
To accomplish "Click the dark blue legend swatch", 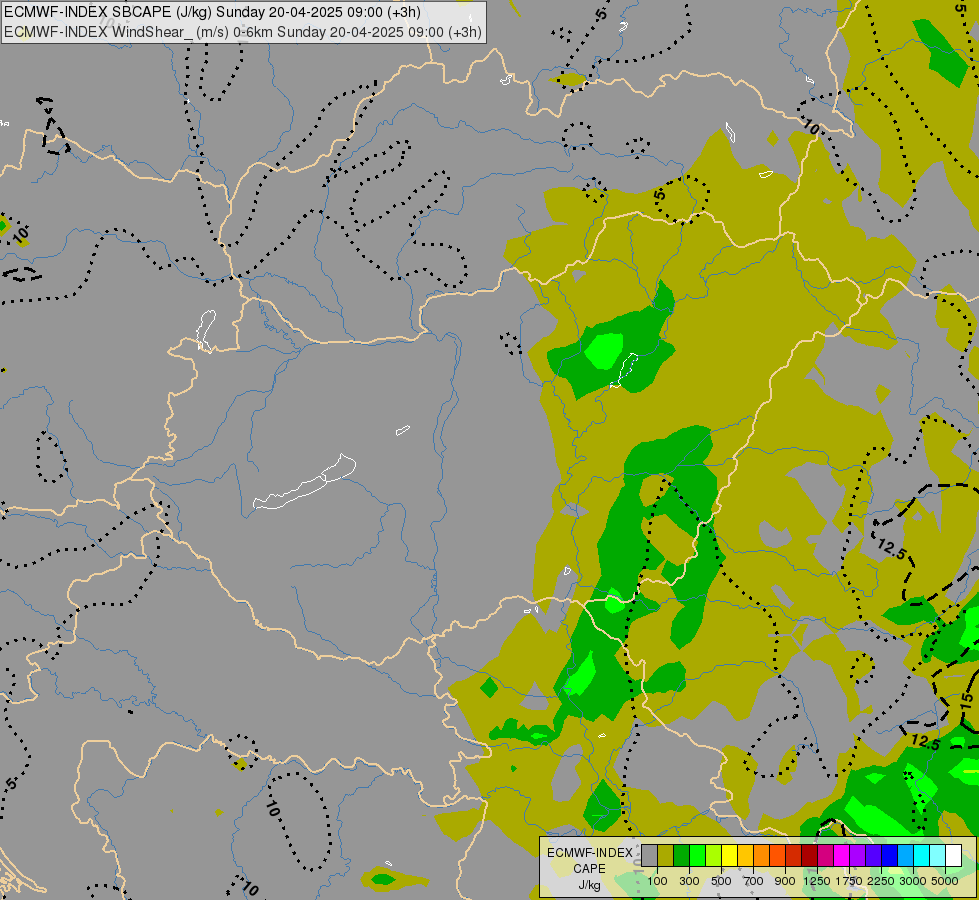I will coord(889,856).
